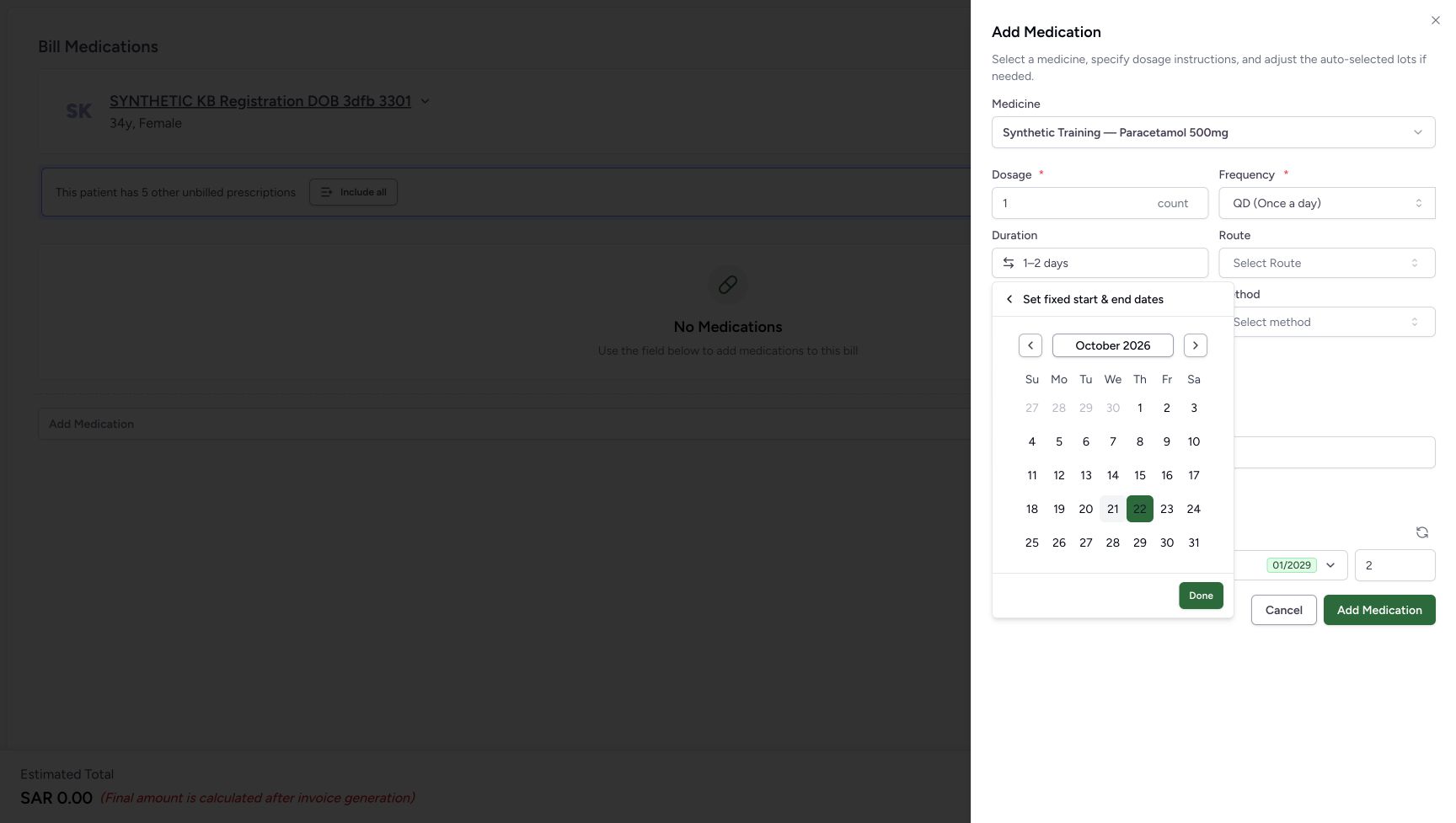Click back arrow beside Set fixed dates

coord(1009,299)
